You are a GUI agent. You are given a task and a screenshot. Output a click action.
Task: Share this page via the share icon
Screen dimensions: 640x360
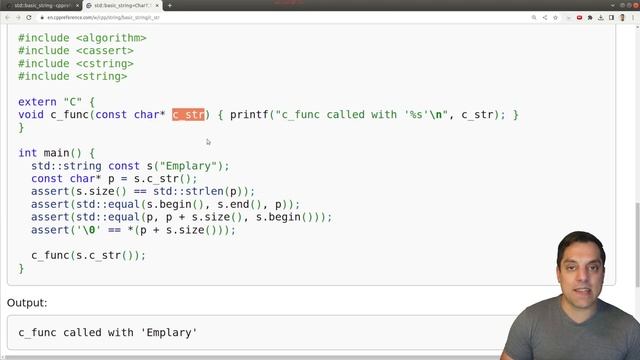click(x=544, y=18)
